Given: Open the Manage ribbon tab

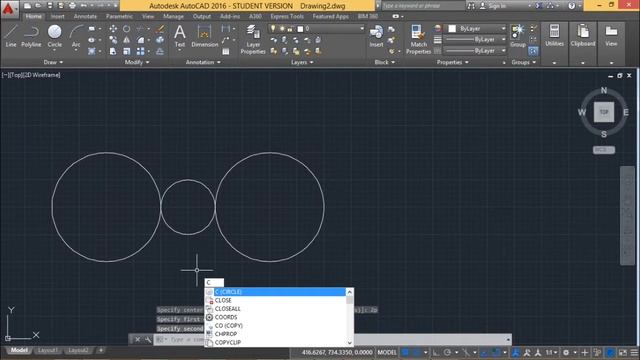Looking at the screenshot, I should pos(173,16).
